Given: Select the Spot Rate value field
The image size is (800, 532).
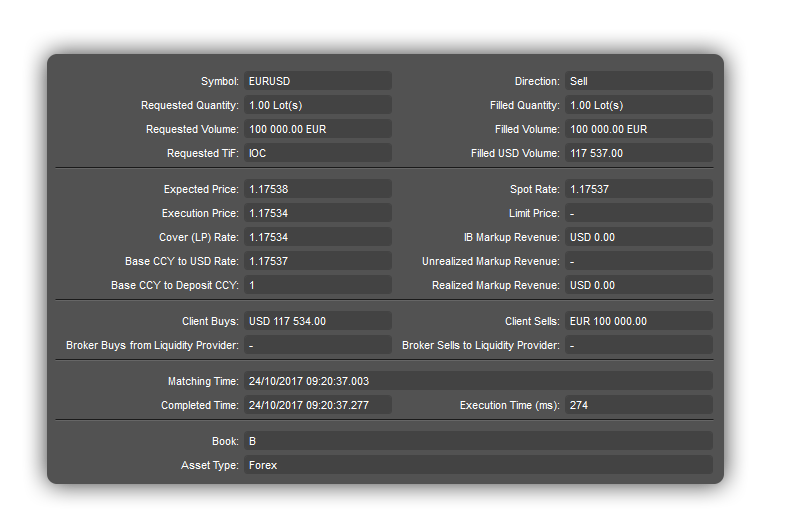Looking at the screenshot, I should 639,189.
